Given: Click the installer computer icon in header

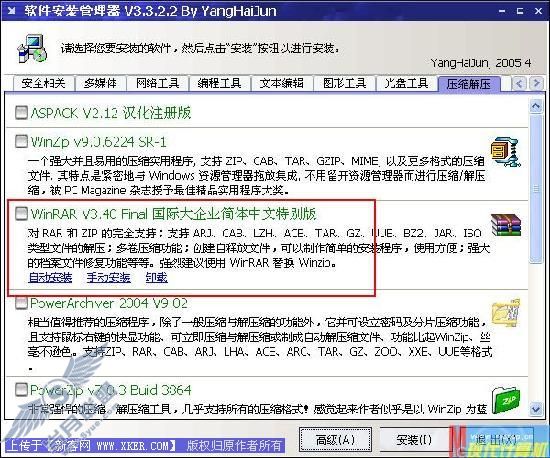Looking at the screenshot, I should [32, 49].
